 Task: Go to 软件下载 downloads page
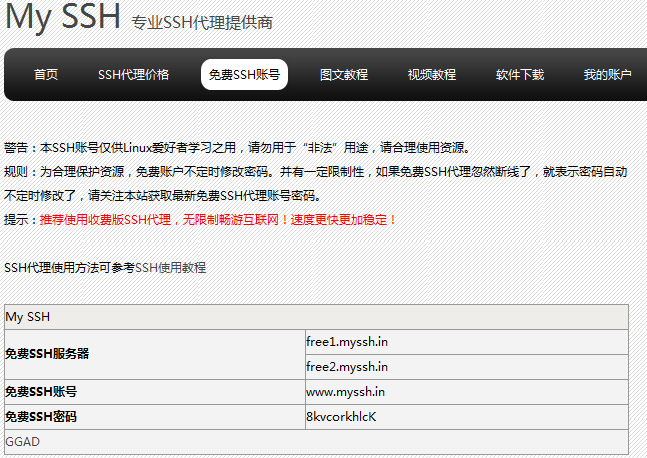[x=520, y=75]
